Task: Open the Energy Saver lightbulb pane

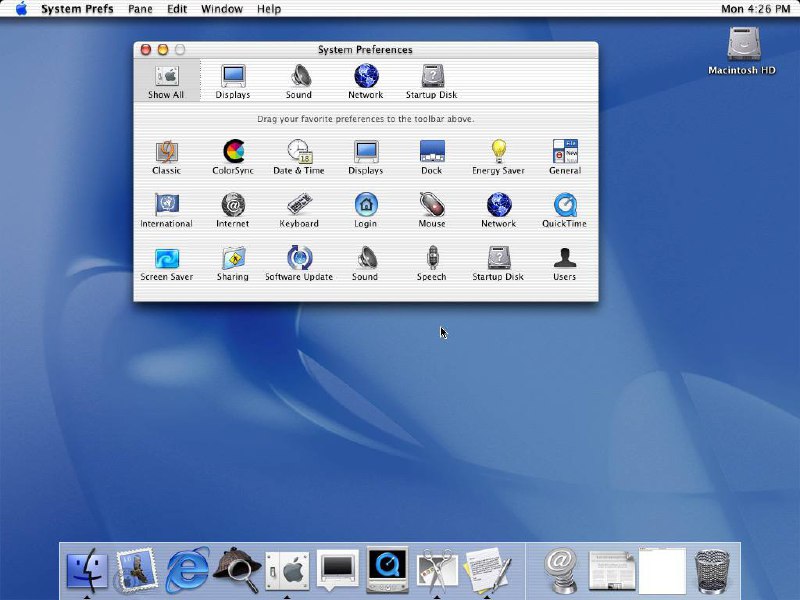Action: (498, 157)
